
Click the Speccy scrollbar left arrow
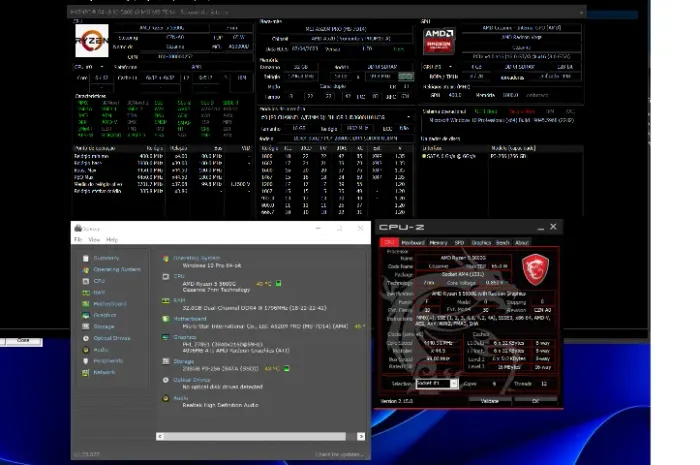pyautogui.click(x=160, y=436)
